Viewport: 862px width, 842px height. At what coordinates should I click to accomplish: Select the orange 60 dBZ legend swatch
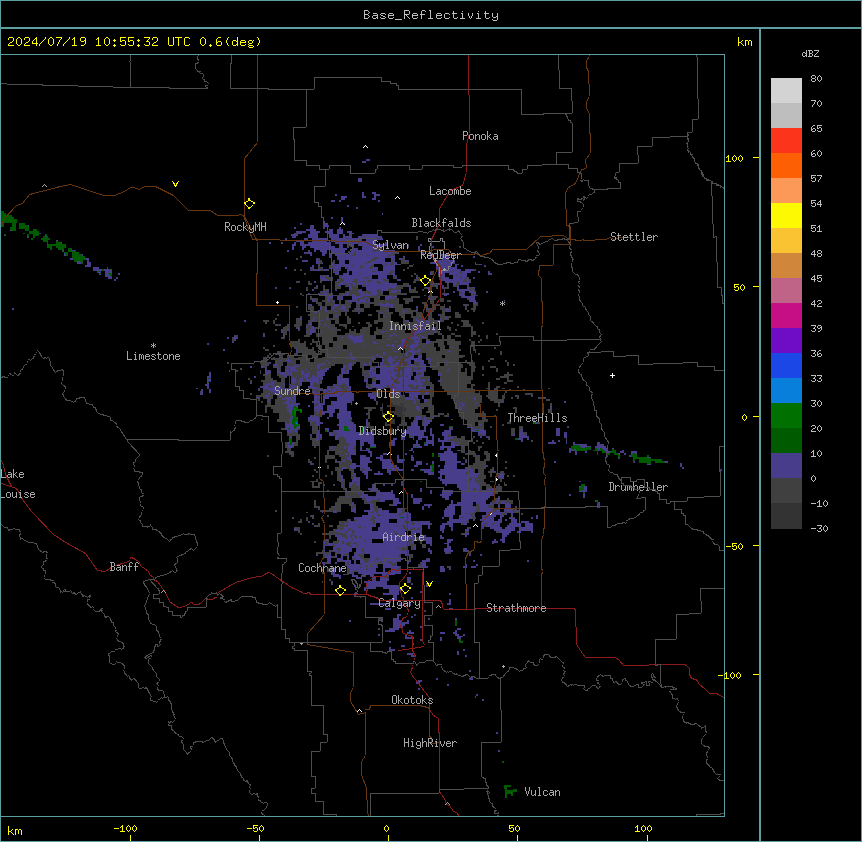[786, 165]
